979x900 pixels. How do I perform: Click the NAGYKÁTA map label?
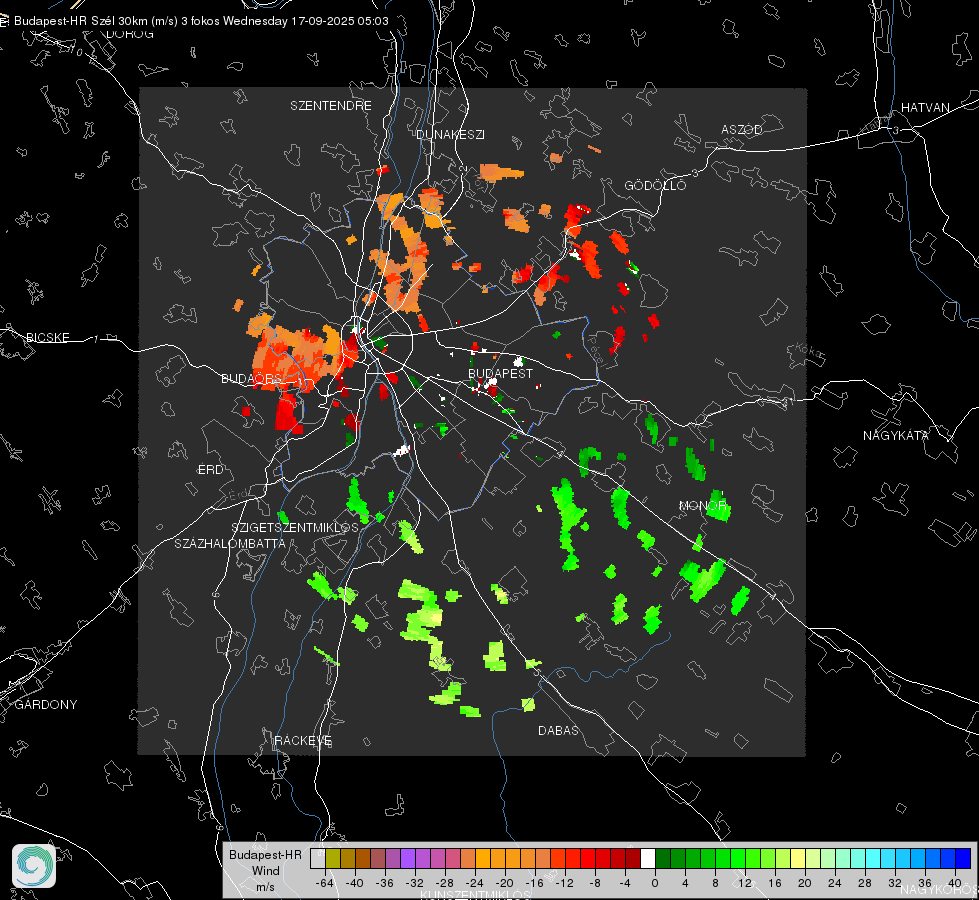click(896, 435)
